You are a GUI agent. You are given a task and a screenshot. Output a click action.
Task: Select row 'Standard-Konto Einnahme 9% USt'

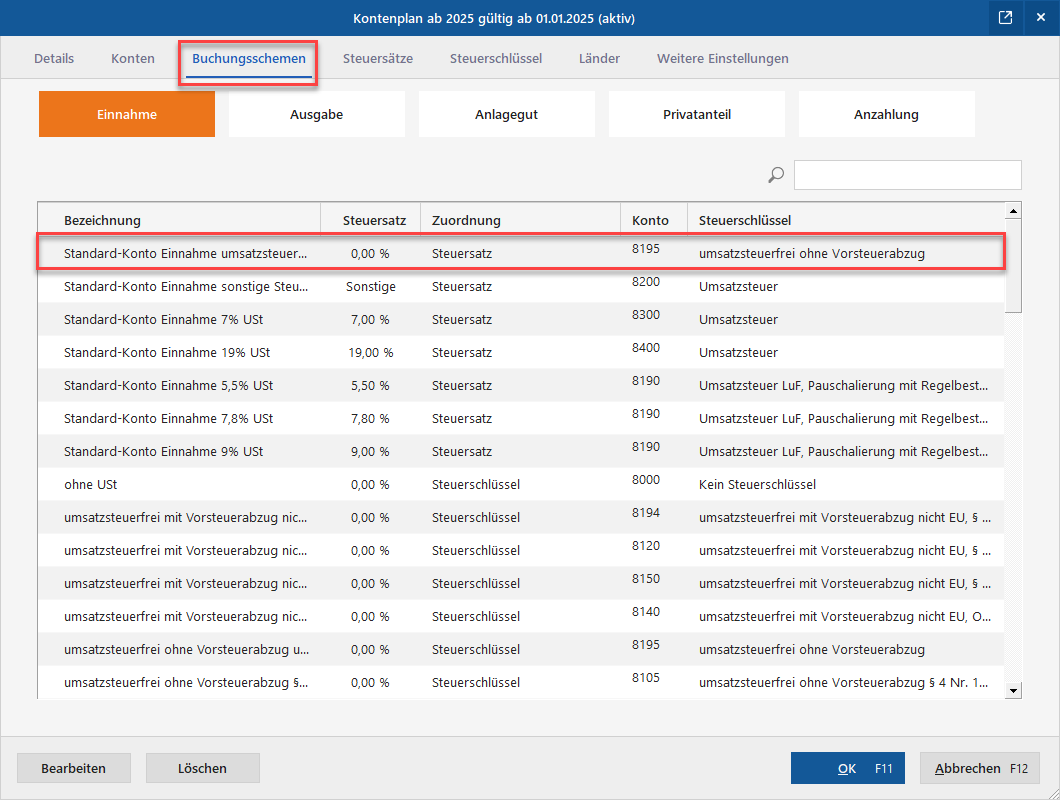[x=521, y=451]
